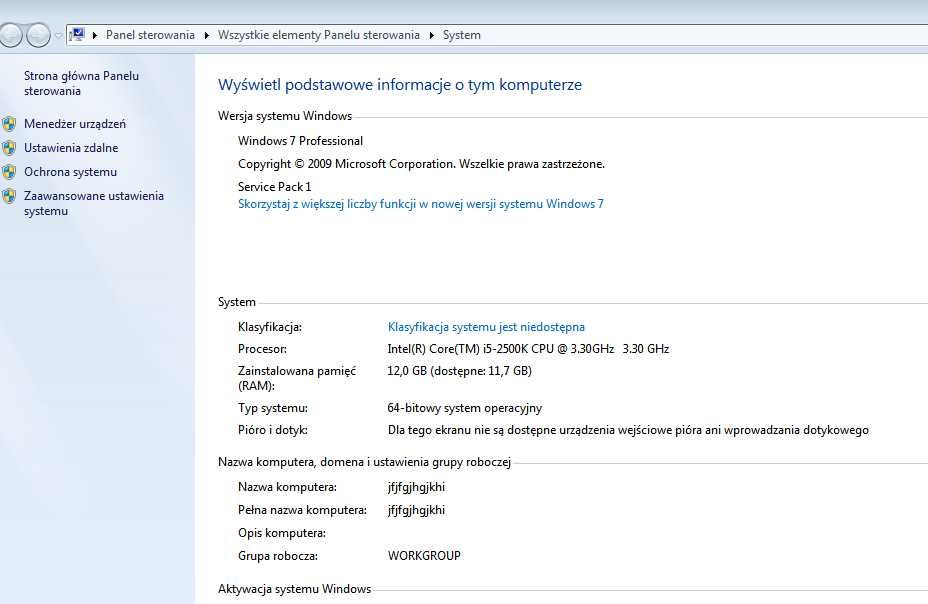The image size is (928, 604).
Task: Go to Strona główna Panelu sterowania
Action: [81, 83]
